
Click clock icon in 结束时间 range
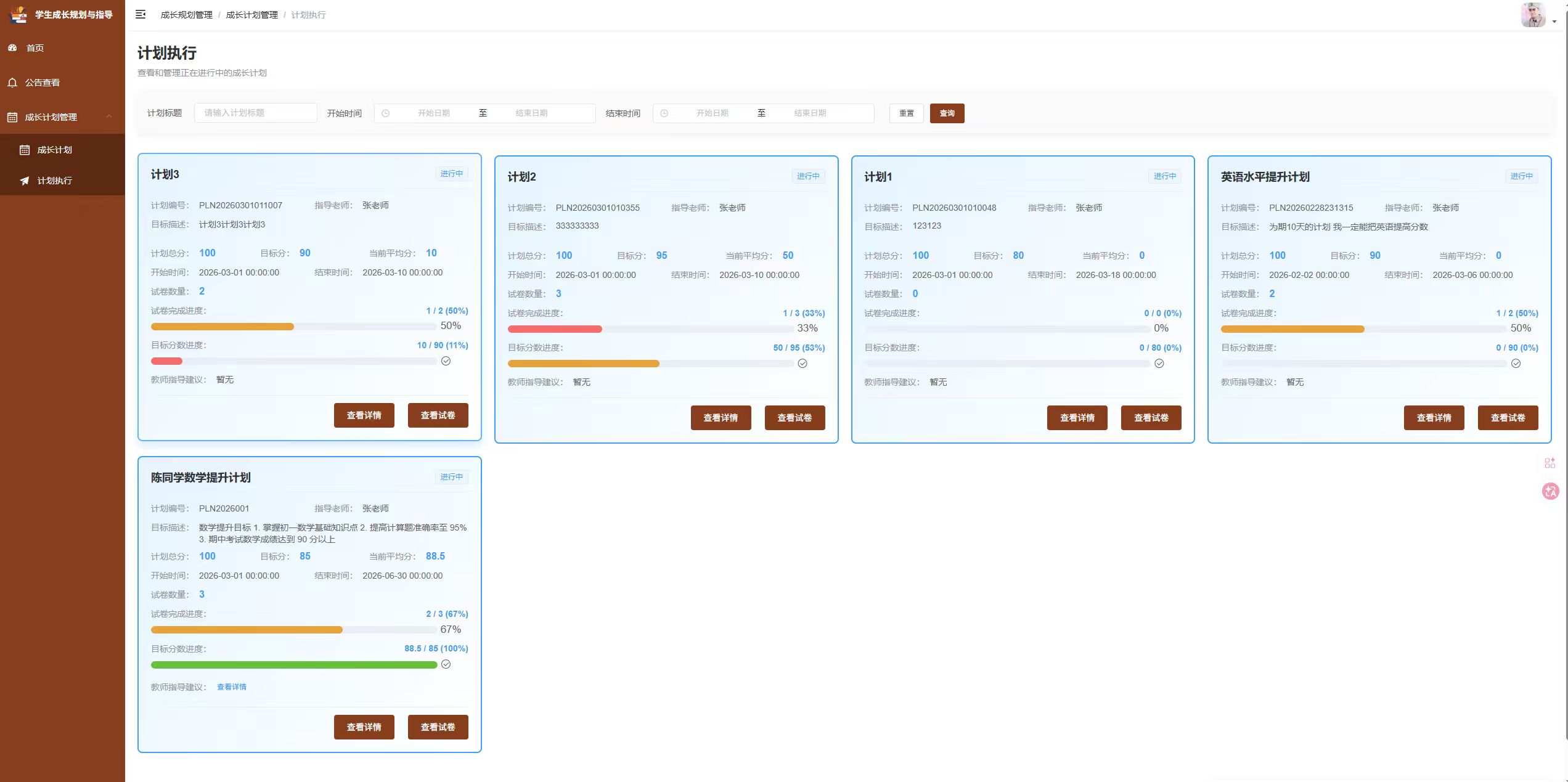point(664,113)
